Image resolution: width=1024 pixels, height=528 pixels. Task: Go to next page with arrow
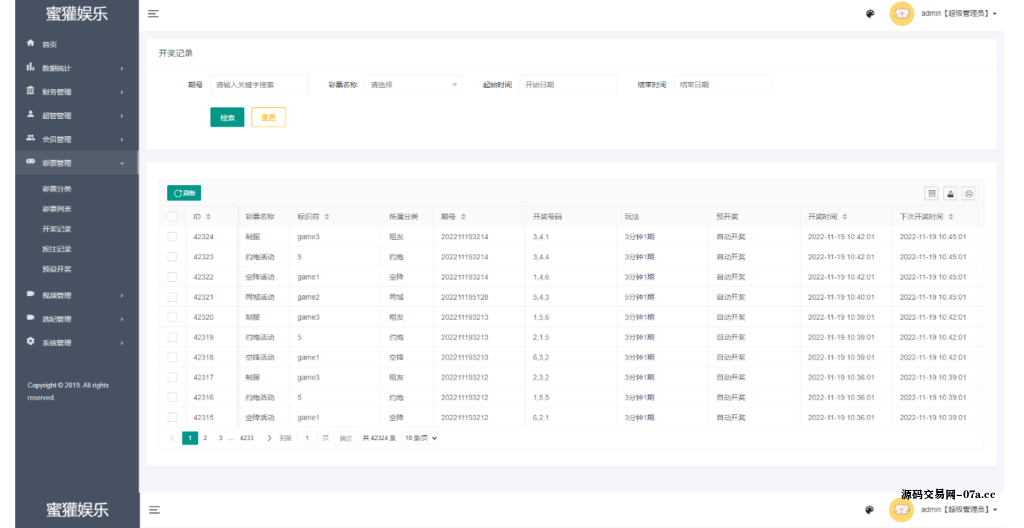[x=269, y=438]
